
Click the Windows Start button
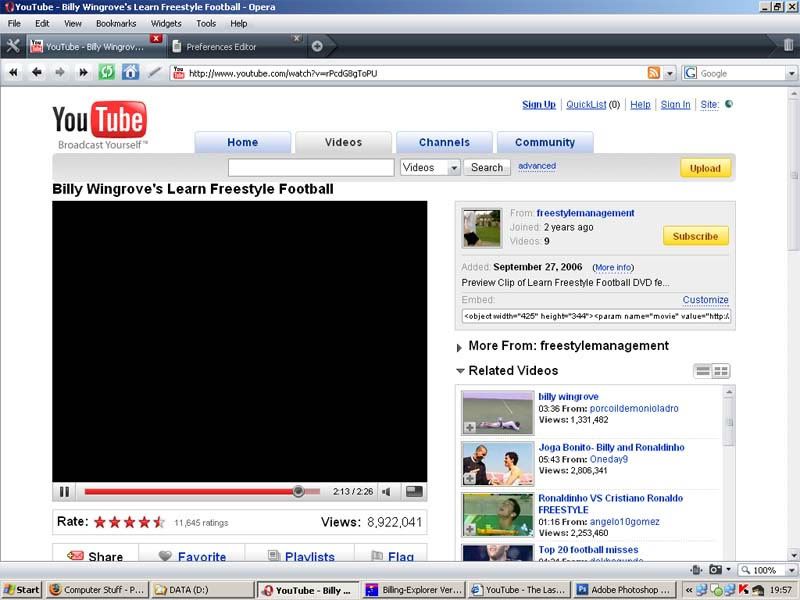click(22, 590)
